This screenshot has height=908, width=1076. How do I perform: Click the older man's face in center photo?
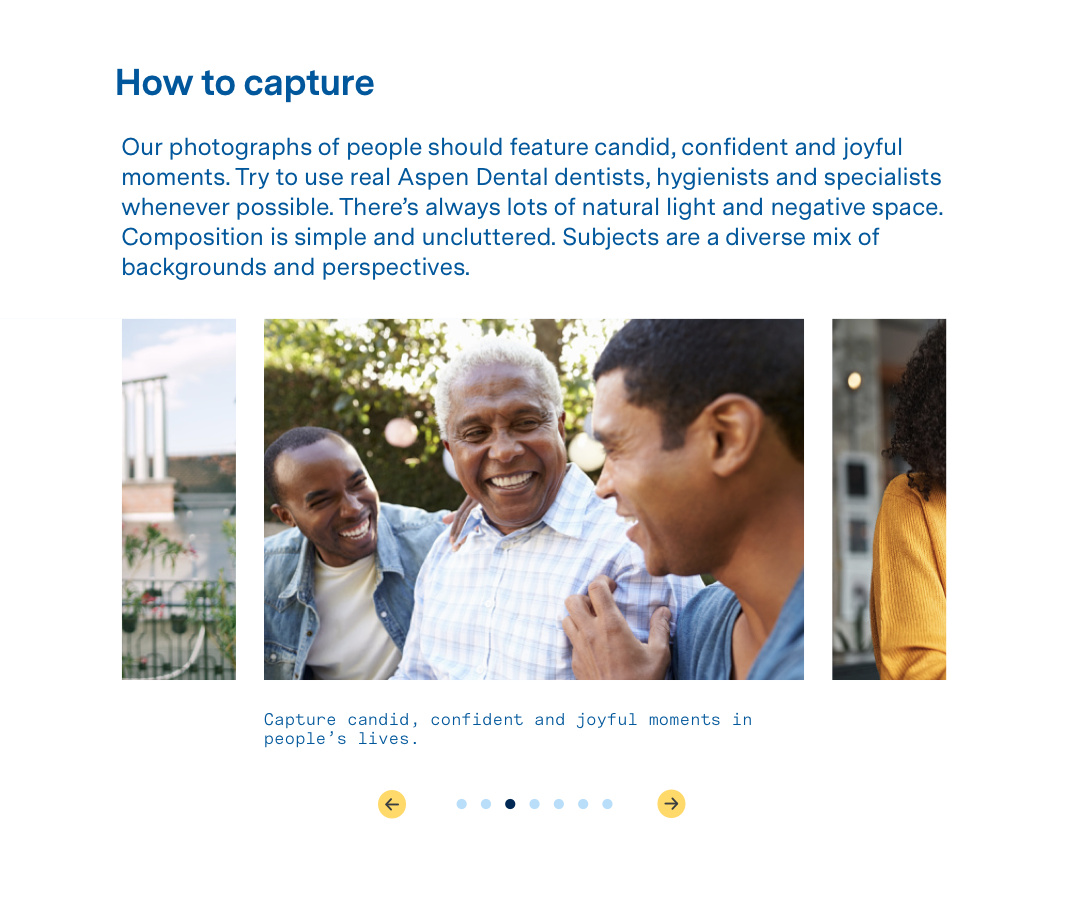pos(506,446)
